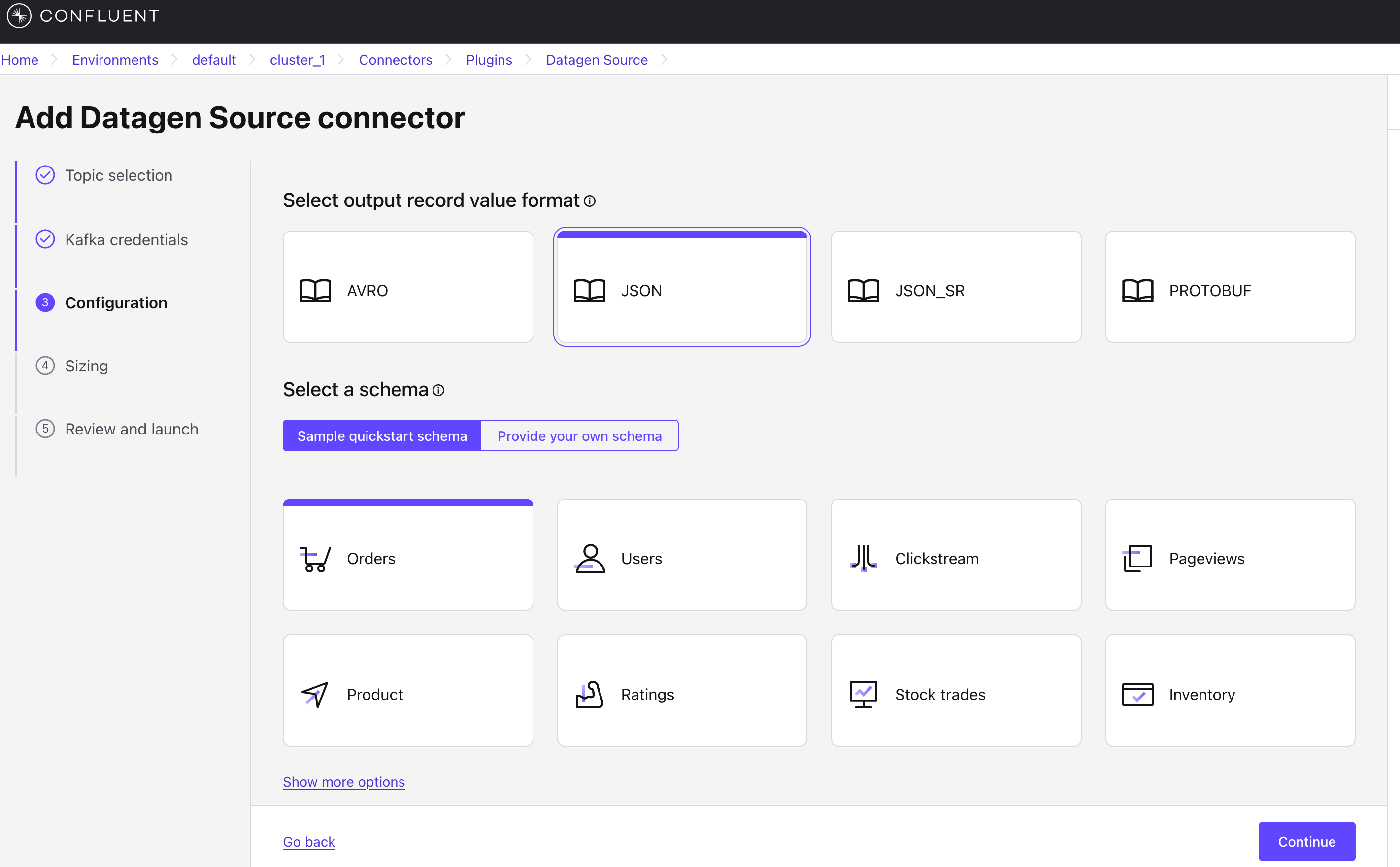This screenshot has width=1400, height=867.
Task: Click the Confluent logo
Action: tap(83, 15)
